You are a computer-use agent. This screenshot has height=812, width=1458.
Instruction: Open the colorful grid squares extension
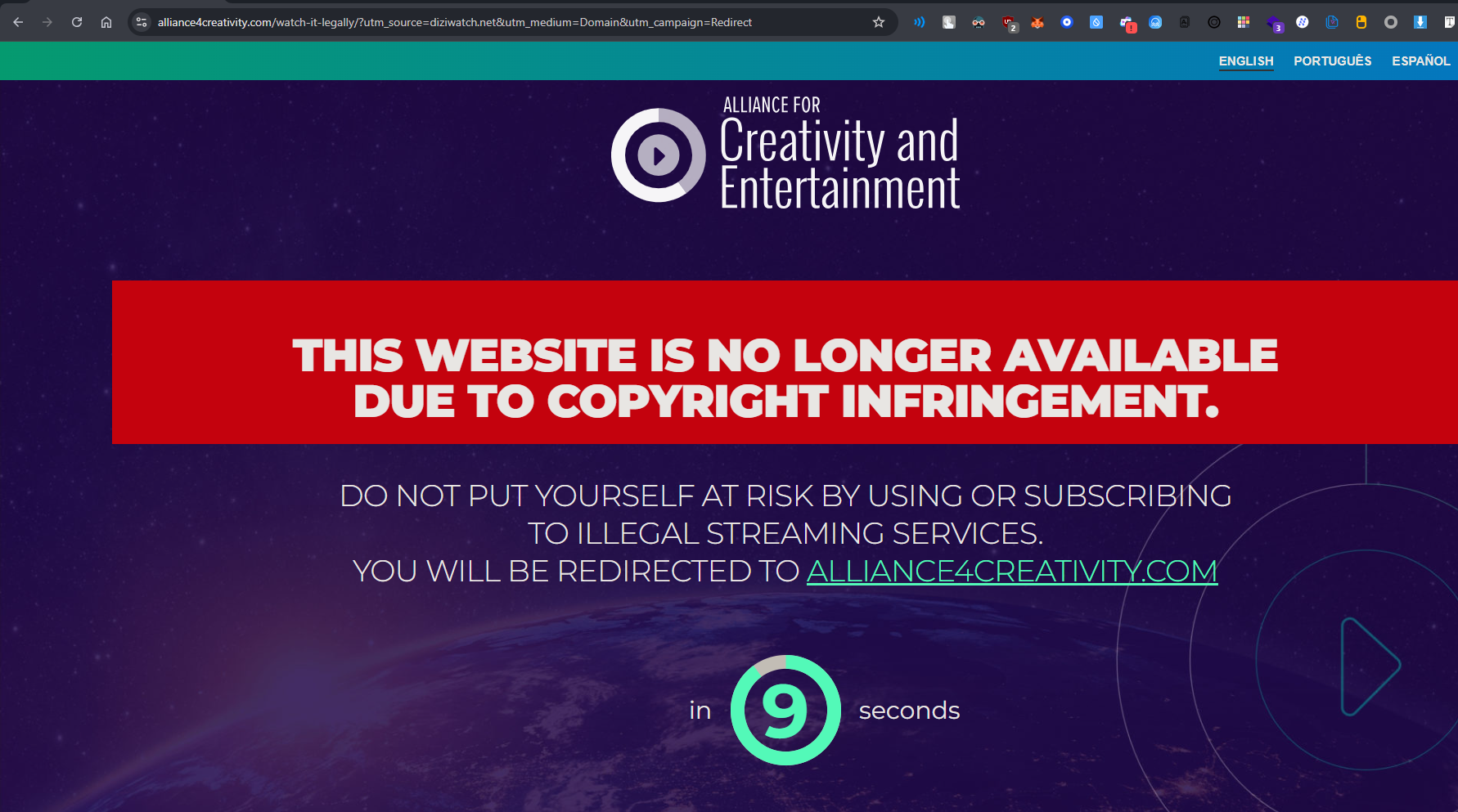click(x=1244, y=22)
